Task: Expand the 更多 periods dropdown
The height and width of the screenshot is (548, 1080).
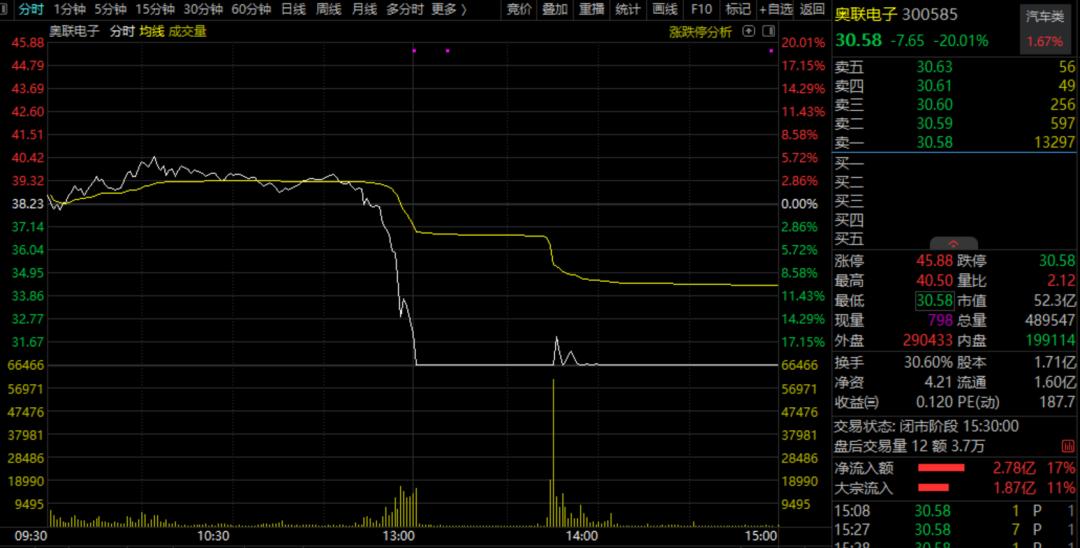Action: 449,9
